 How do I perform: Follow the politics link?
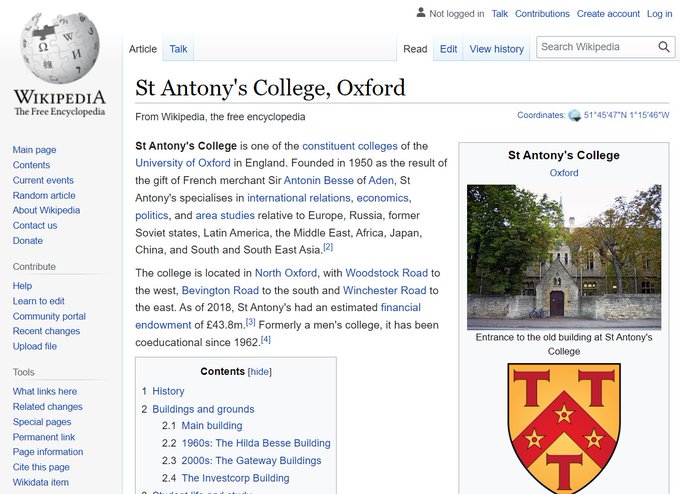pos(151,216)
